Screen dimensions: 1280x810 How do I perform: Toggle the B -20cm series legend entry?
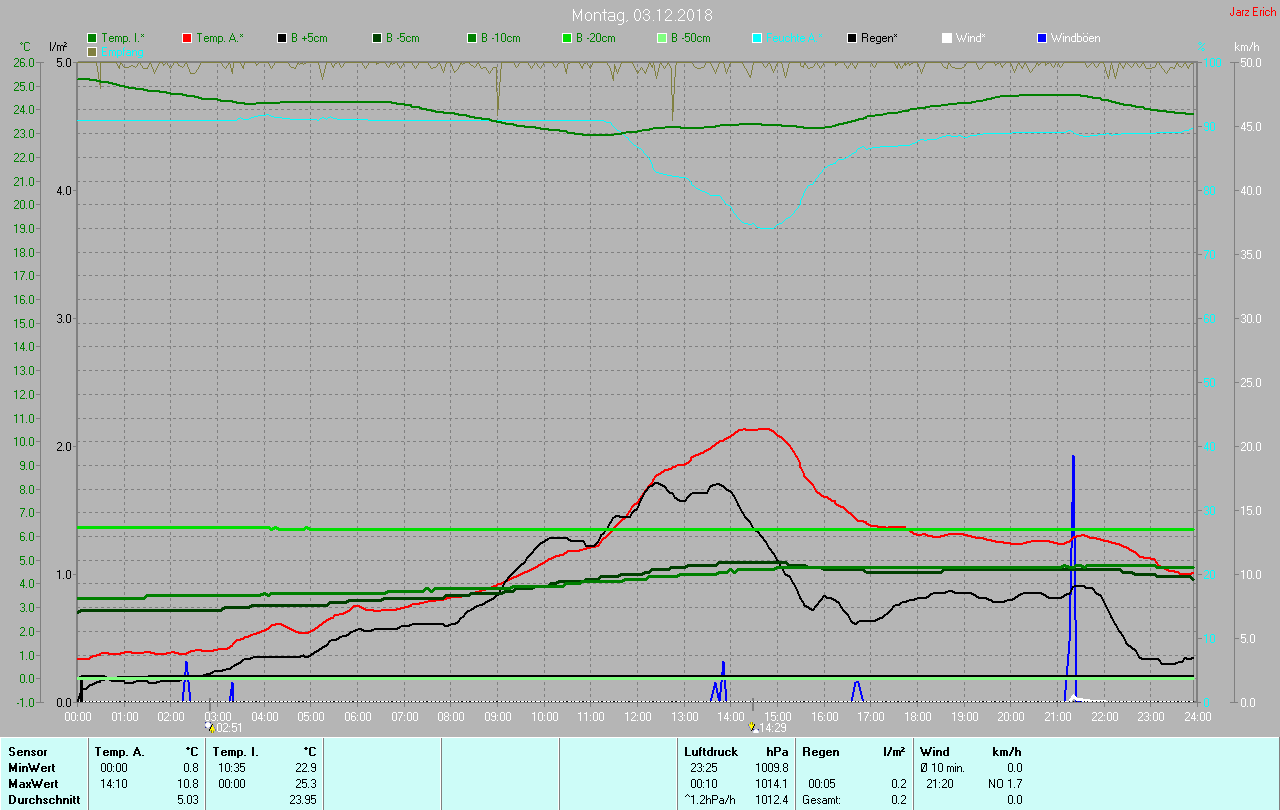[567, 38]
